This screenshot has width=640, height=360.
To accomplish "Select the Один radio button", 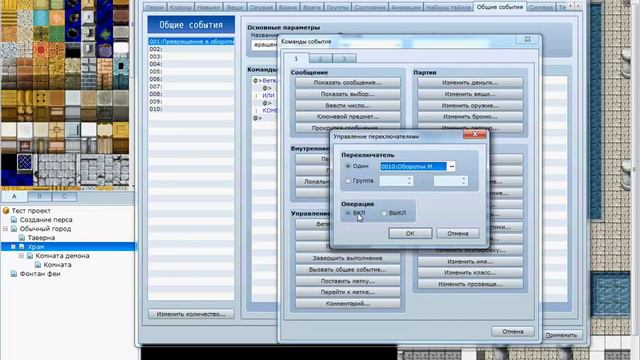I will click(348, 166).
